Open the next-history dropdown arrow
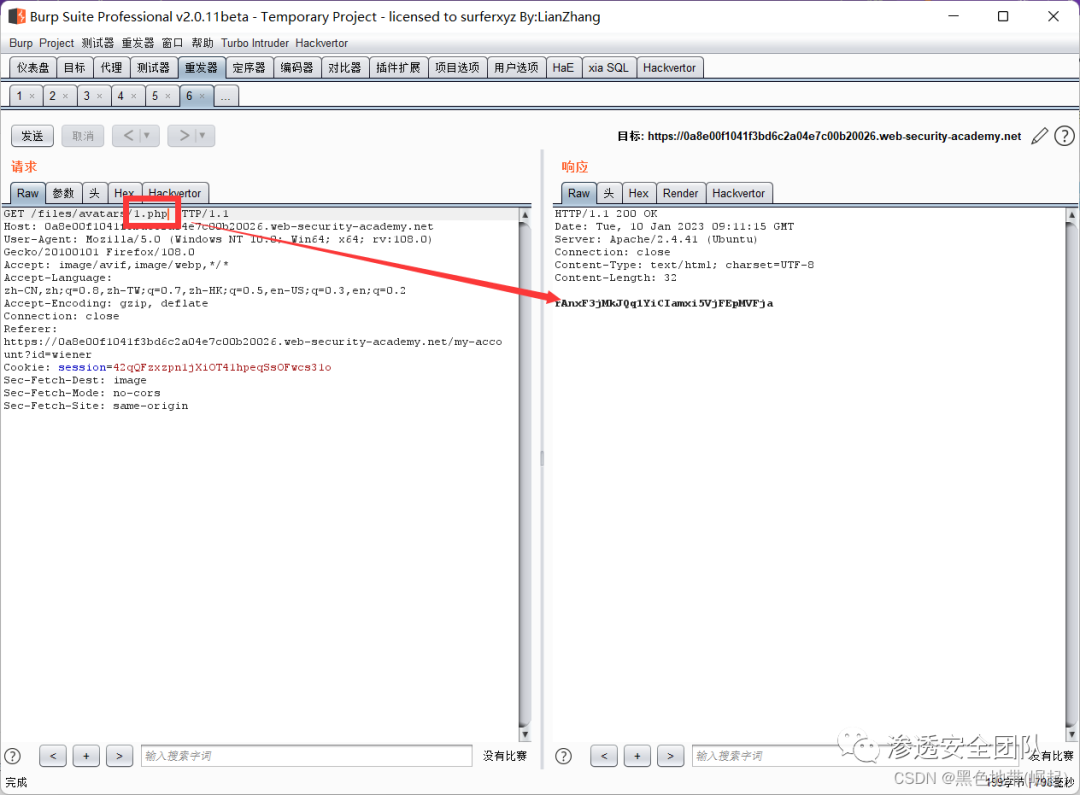1080x795 pixels. [x=202, y=136]
